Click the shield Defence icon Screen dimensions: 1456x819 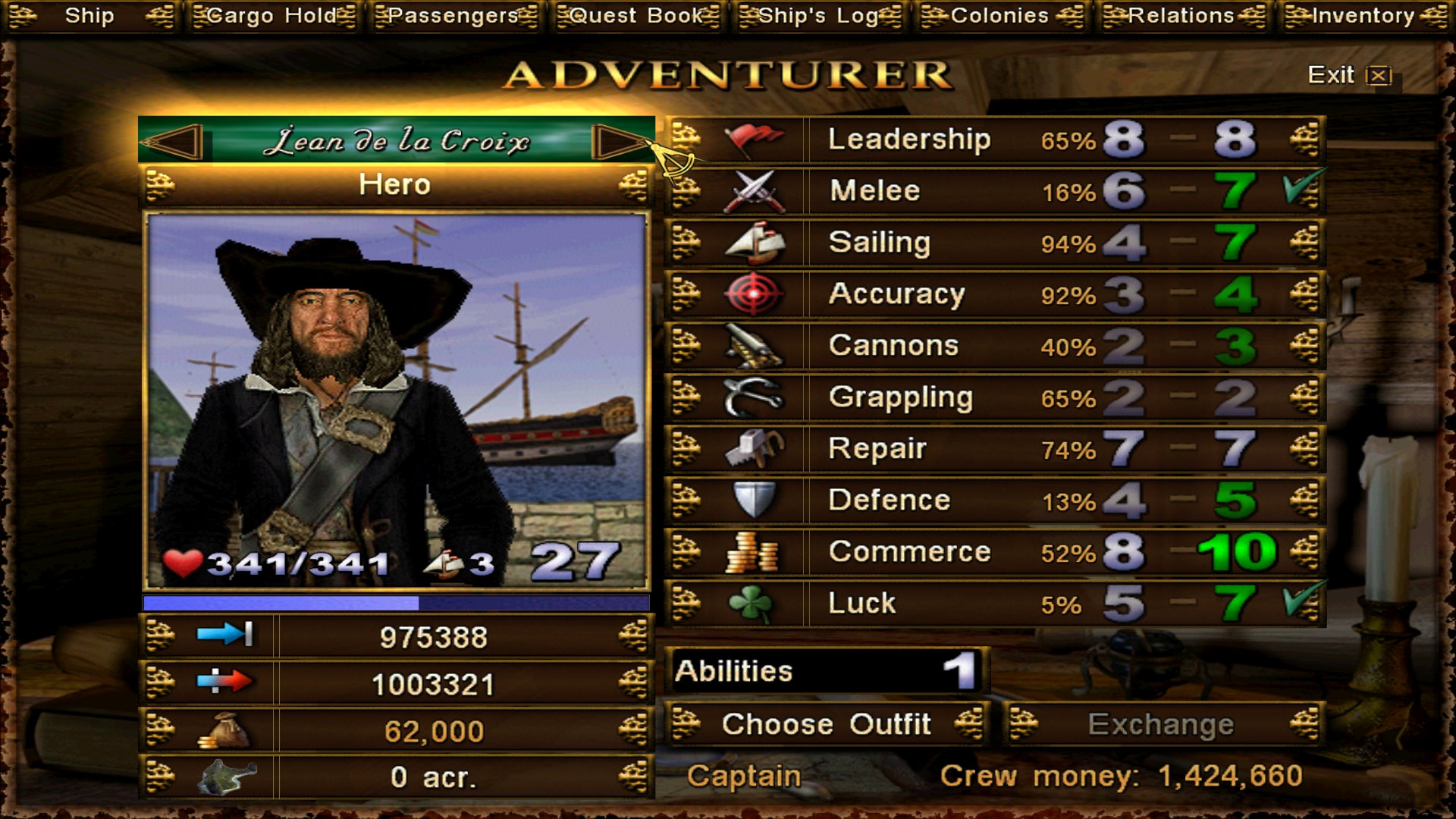754,500
